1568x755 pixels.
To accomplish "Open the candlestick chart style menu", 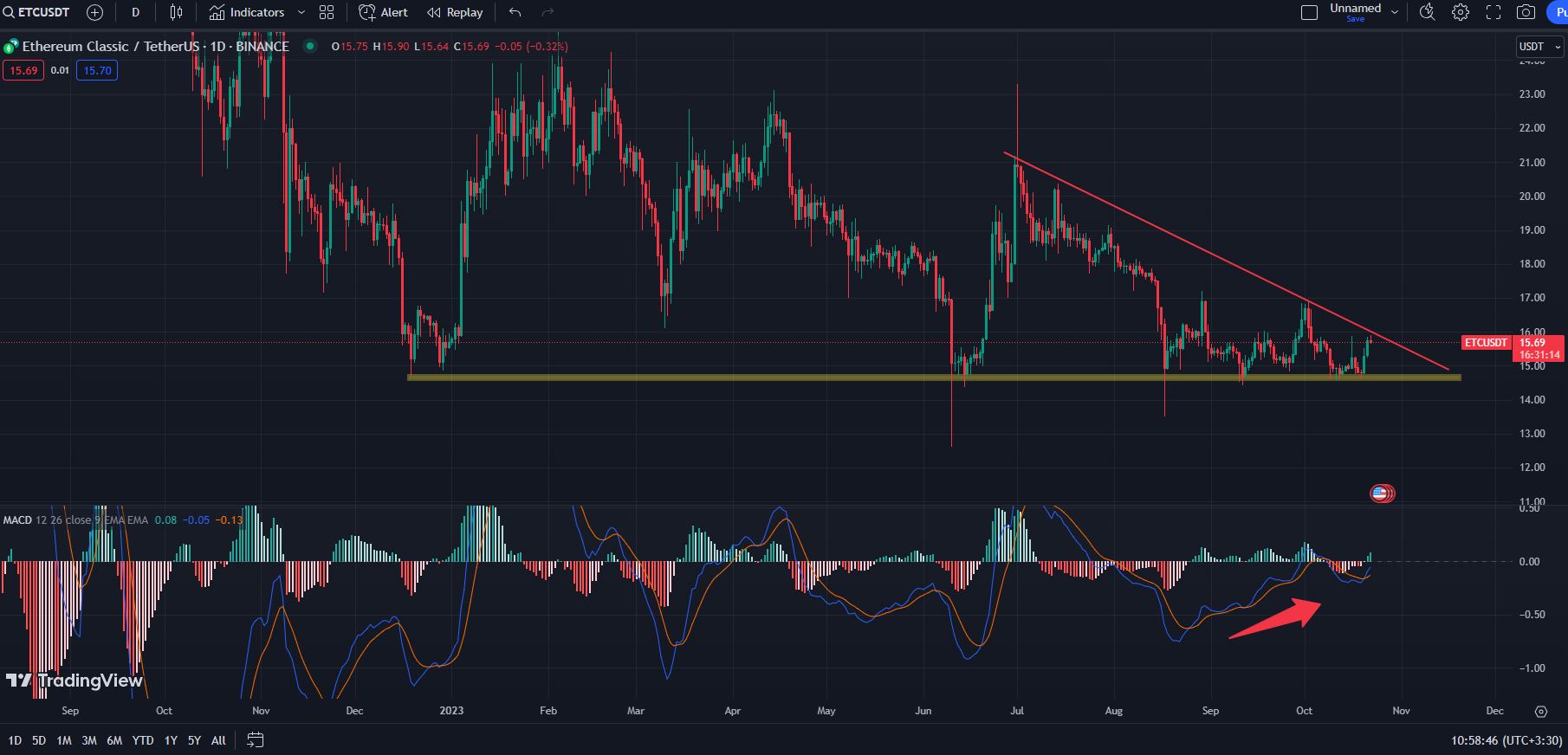I will pos(176,12).
